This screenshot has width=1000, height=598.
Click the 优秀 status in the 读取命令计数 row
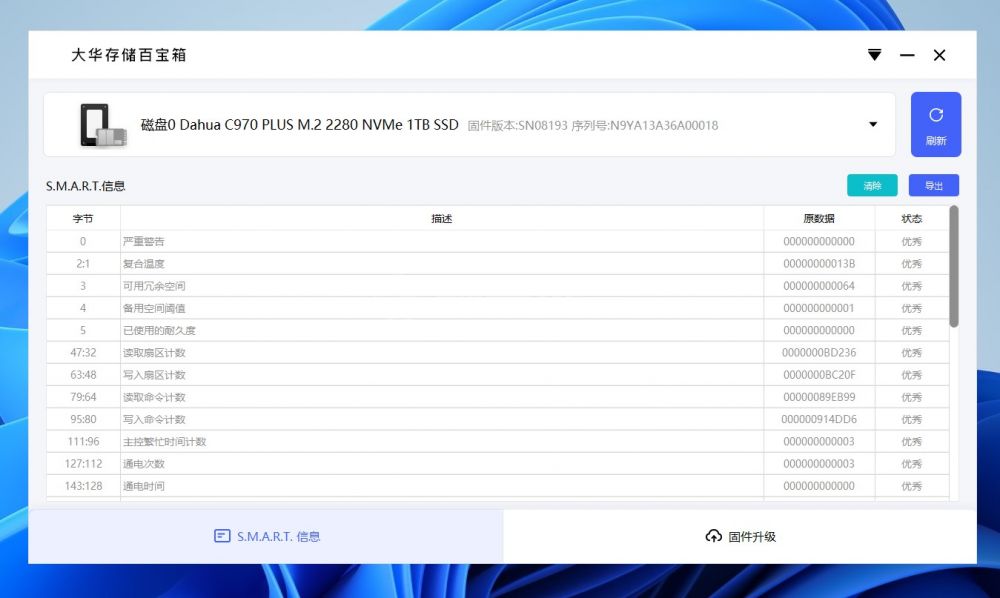coord(911,397)
